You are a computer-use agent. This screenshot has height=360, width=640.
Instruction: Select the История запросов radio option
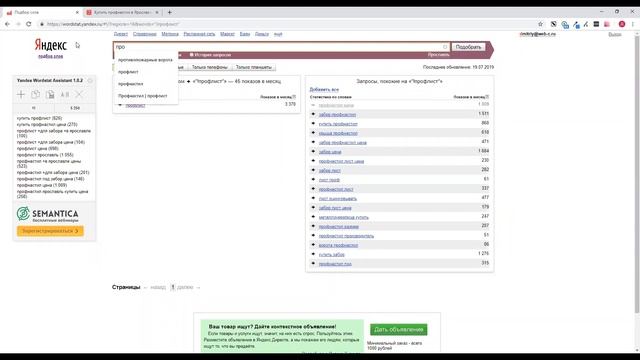pos(192,55)
